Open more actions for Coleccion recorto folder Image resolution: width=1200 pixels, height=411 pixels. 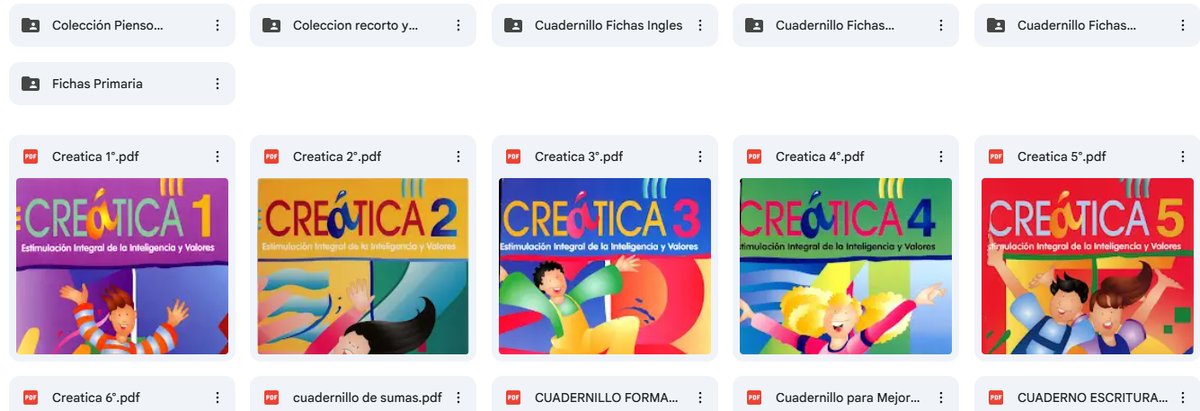click(458, 25)
